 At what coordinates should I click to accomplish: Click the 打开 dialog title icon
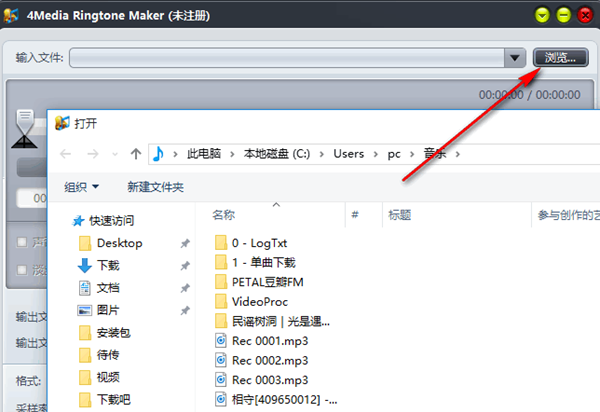(x=62, y=123)
